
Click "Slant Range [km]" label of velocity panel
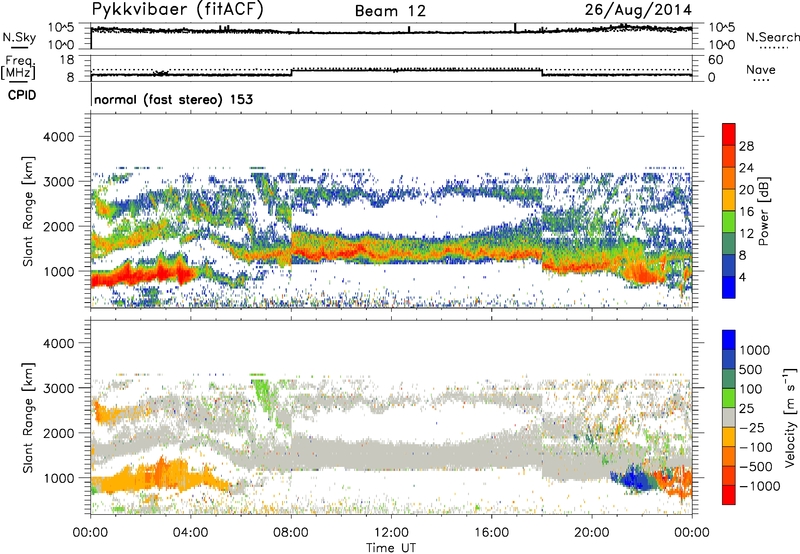tap(28, 418)
